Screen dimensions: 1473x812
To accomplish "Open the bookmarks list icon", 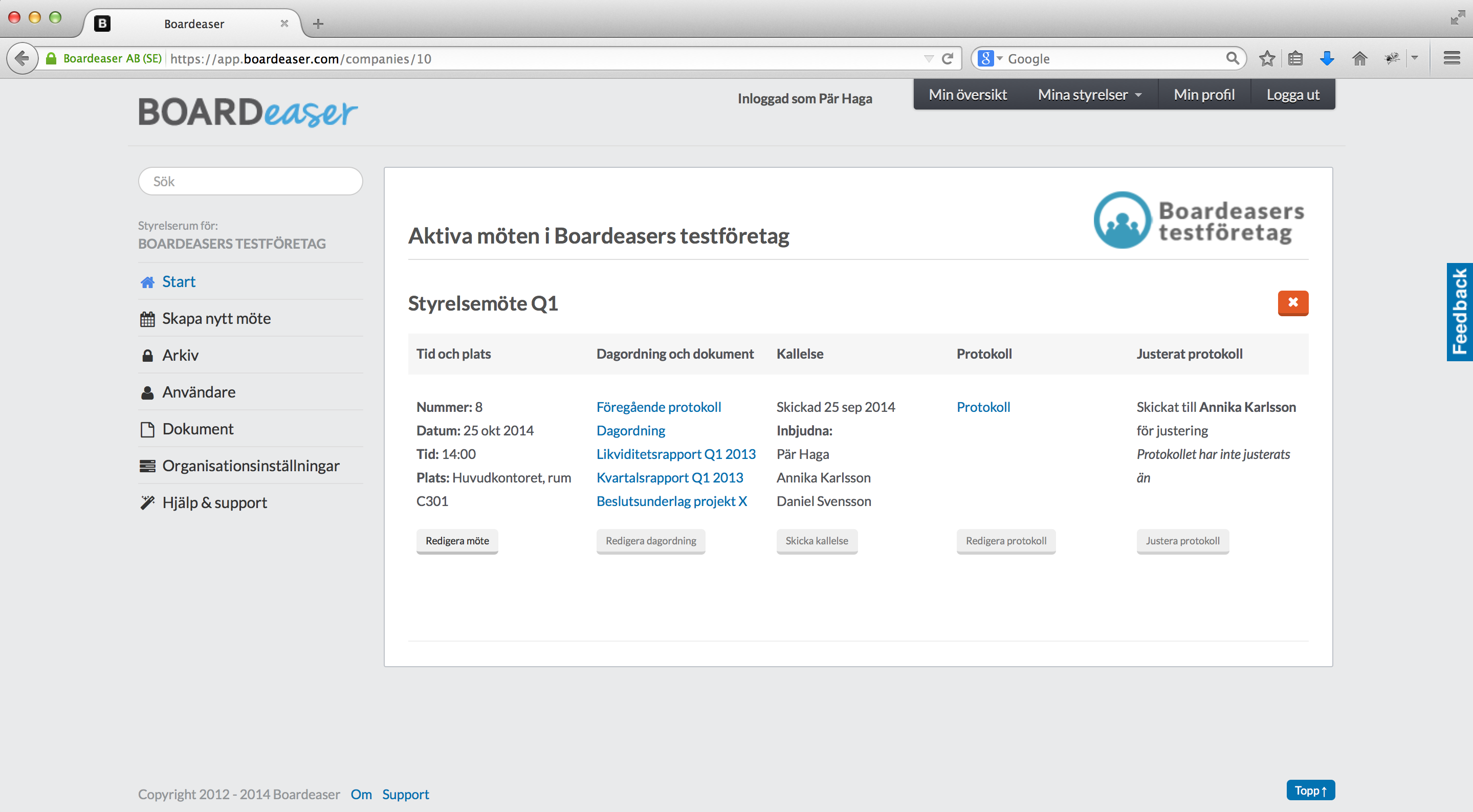I will [1296, 58].
